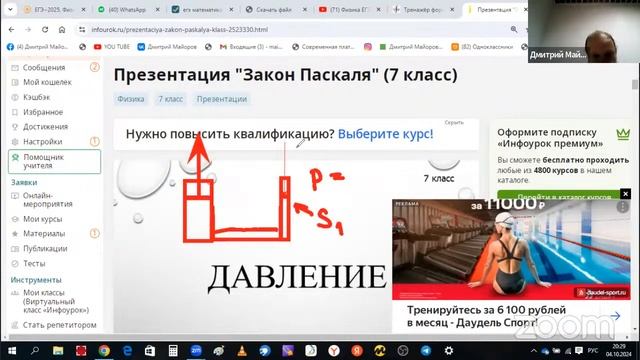The width and height of the screenshot is (640, 360).
Task: Close the ad with the black X button
Action: (625, 194)
